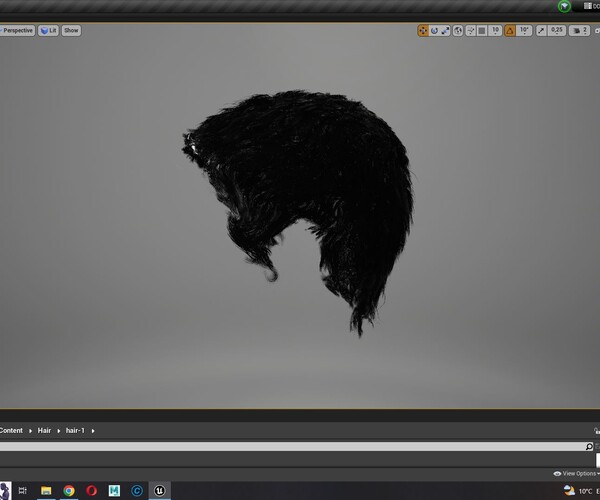
Task: Open Maya from the taskbar
Action: 114,490
